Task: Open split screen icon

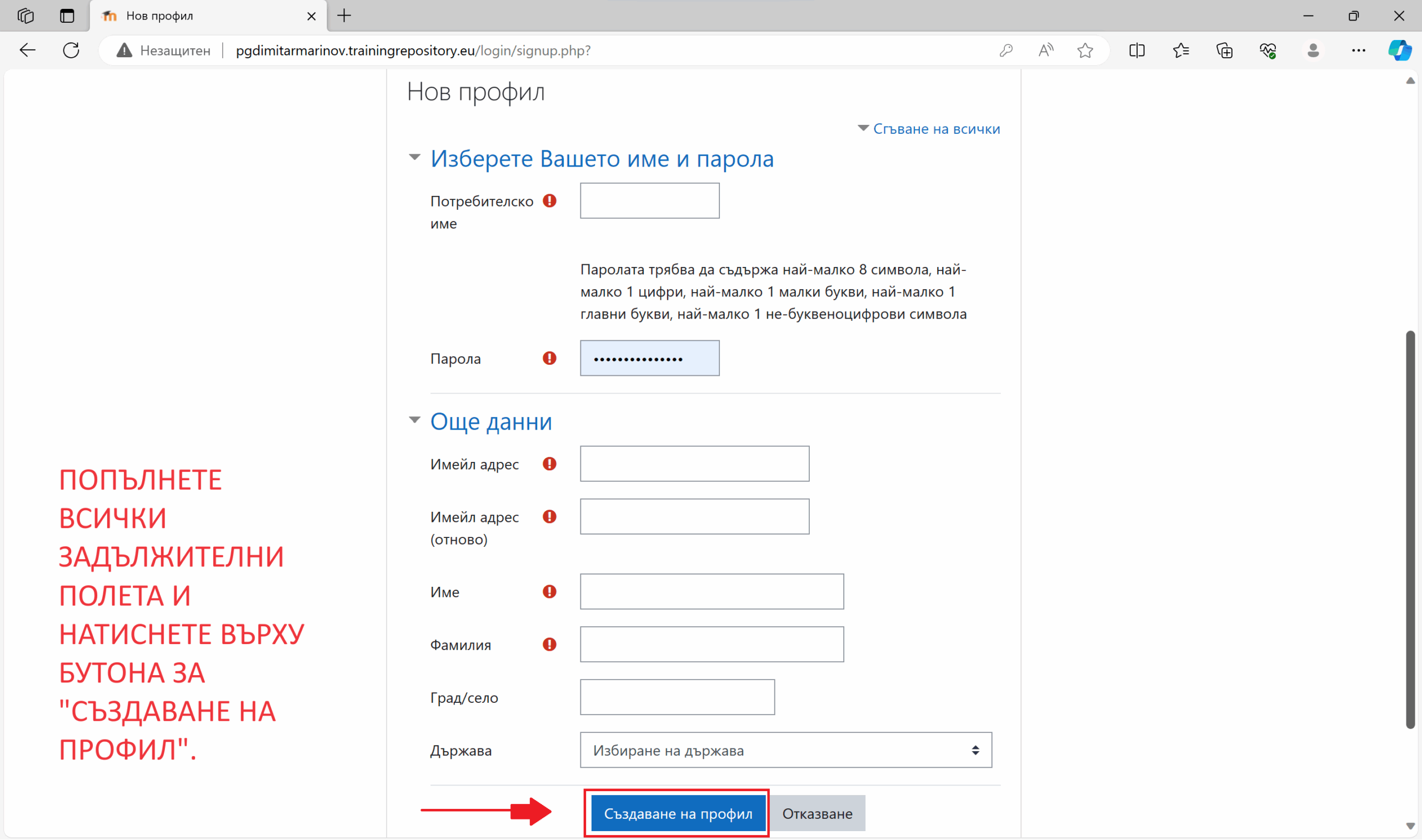Action: [x=1136, y=51]
